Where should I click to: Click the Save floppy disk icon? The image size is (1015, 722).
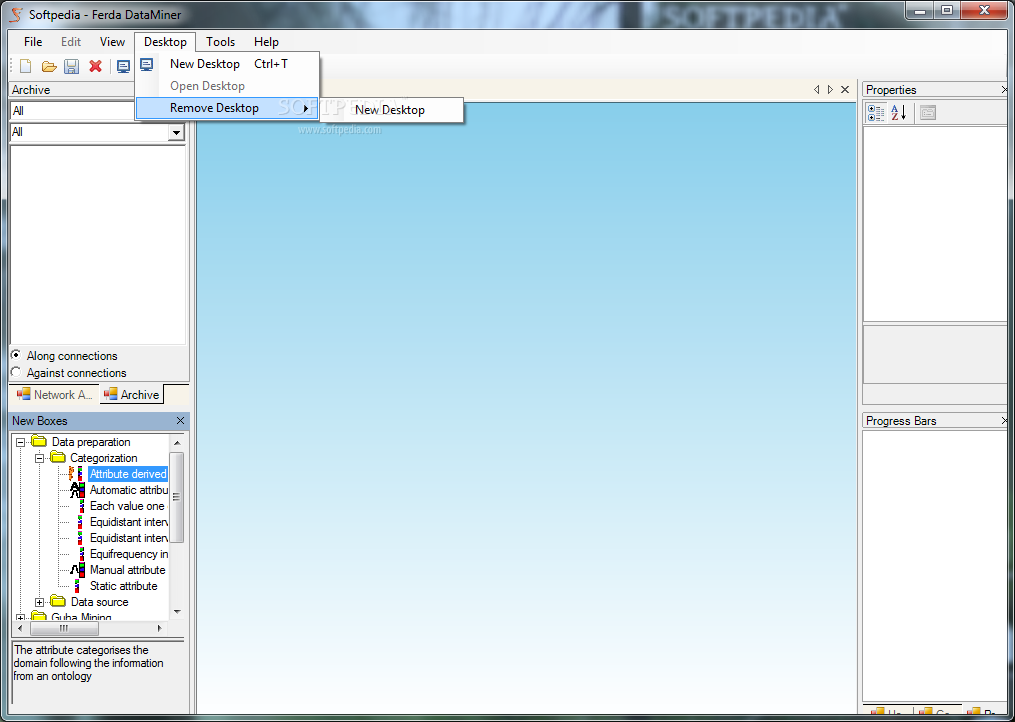pyautogui.click(x=72, y=66)
